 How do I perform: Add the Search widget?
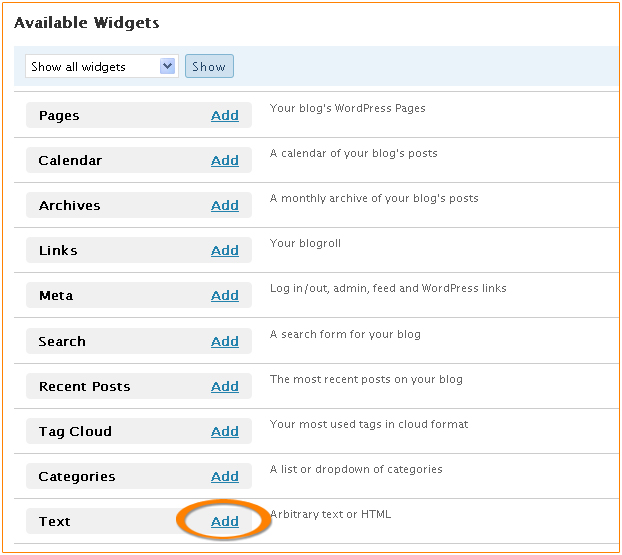pos(225,341)
